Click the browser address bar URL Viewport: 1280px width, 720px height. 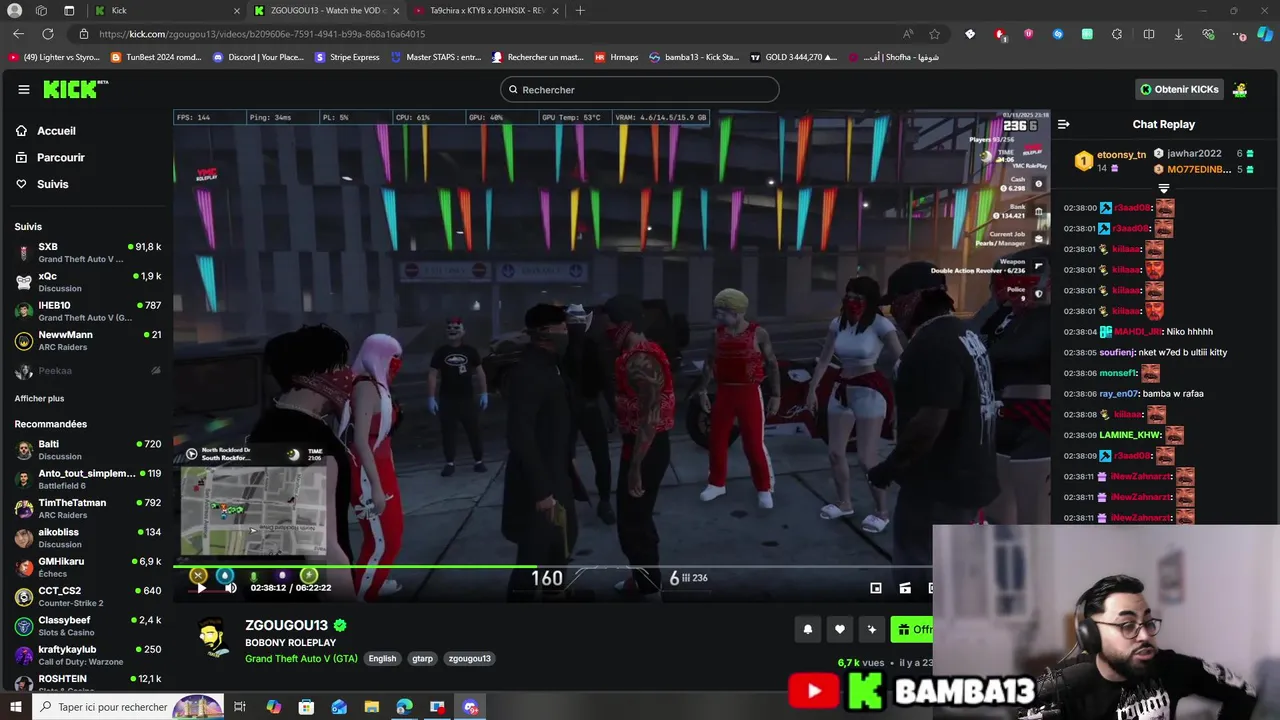[262, 34]
